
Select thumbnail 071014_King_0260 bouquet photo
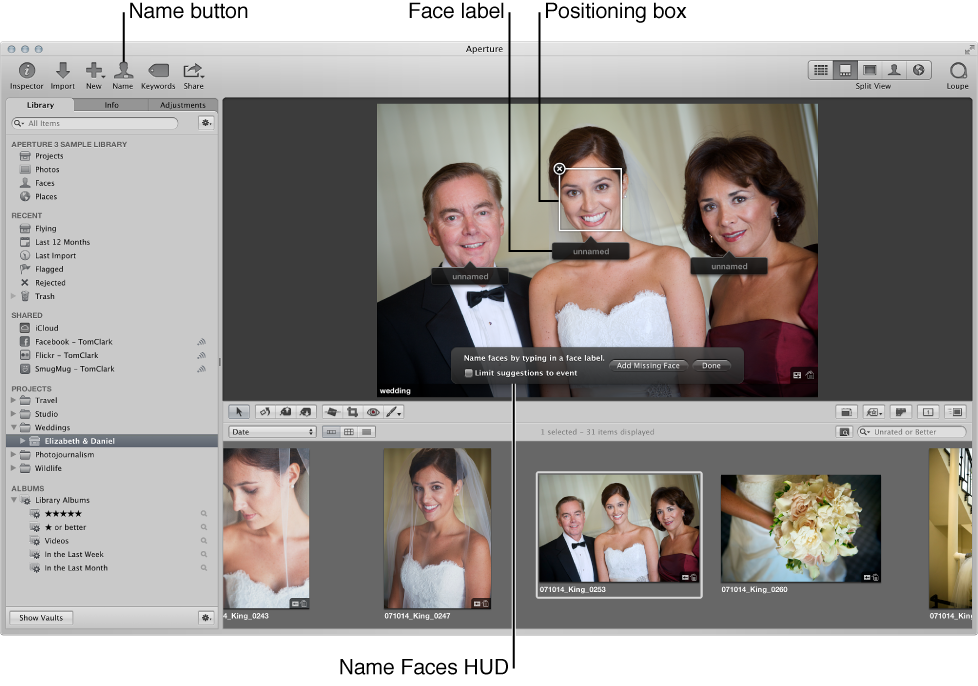(800, 528)
